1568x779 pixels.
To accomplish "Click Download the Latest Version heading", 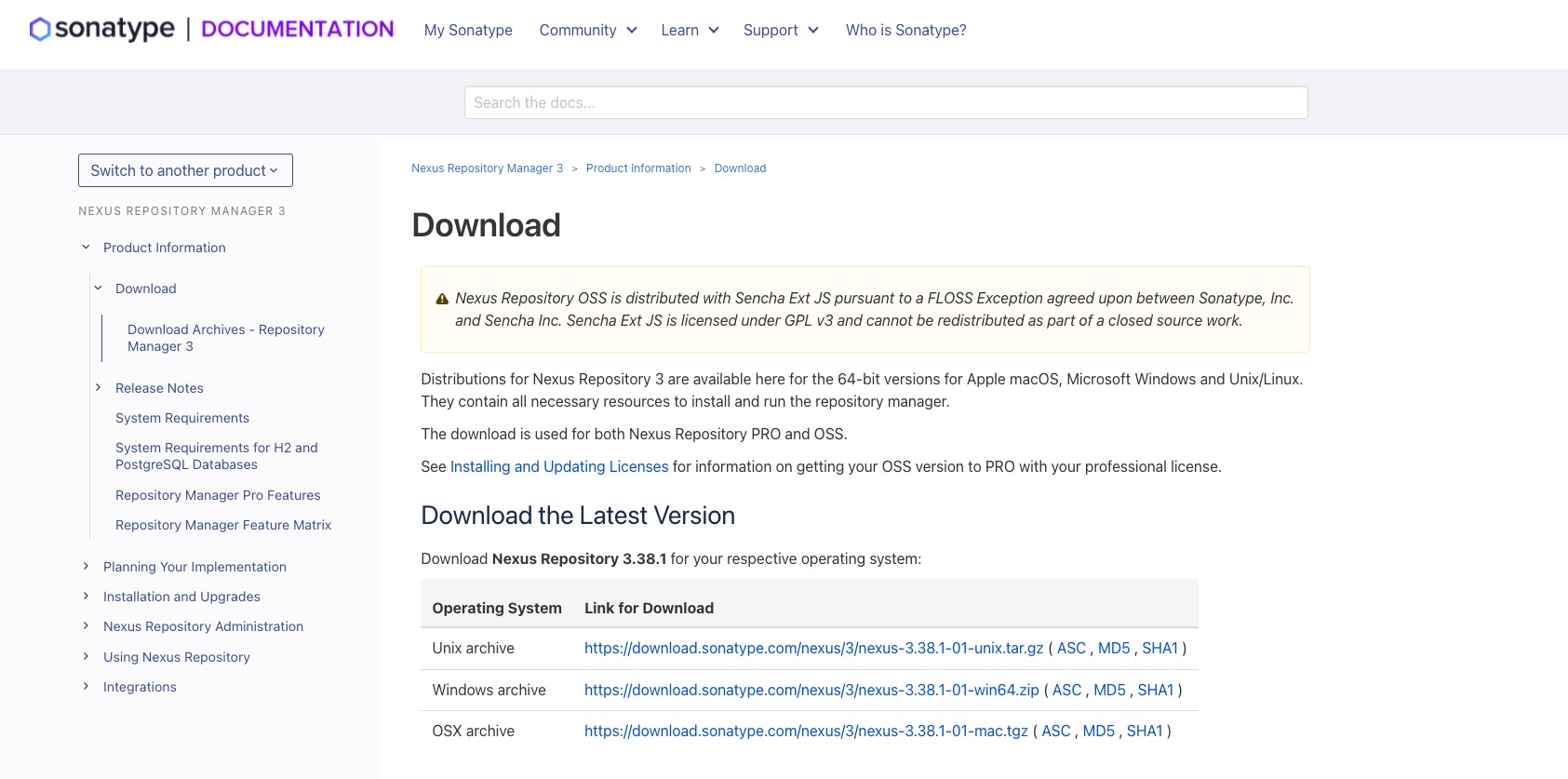I will tap(578, 516).
